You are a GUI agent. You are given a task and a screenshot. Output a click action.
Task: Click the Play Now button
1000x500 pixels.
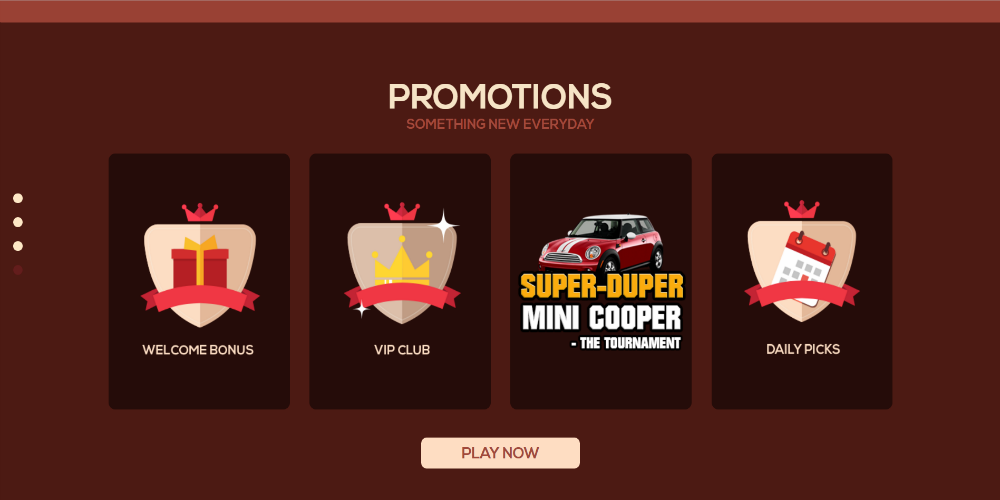coord(500,453)
